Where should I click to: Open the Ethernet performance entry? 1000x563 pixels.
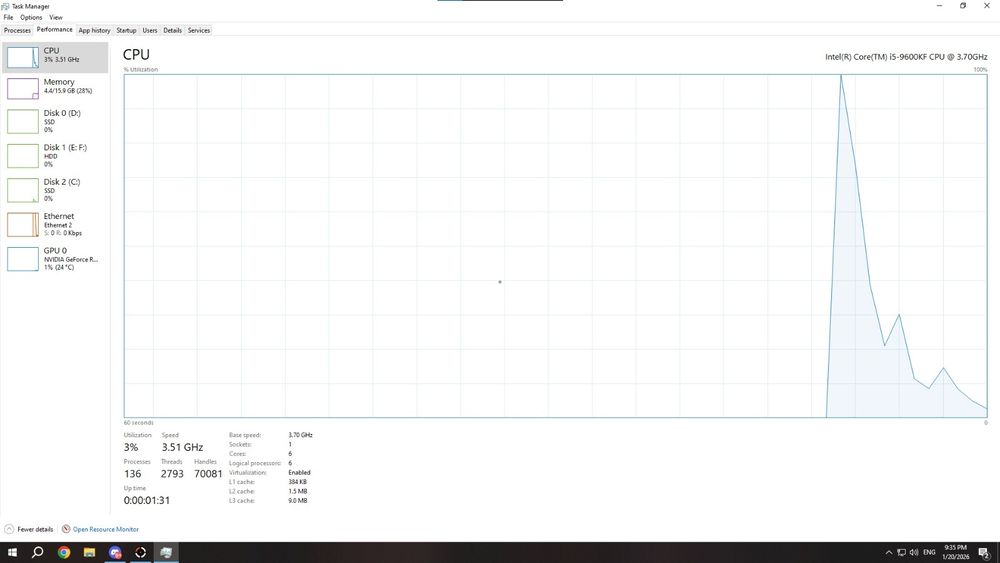55,224
